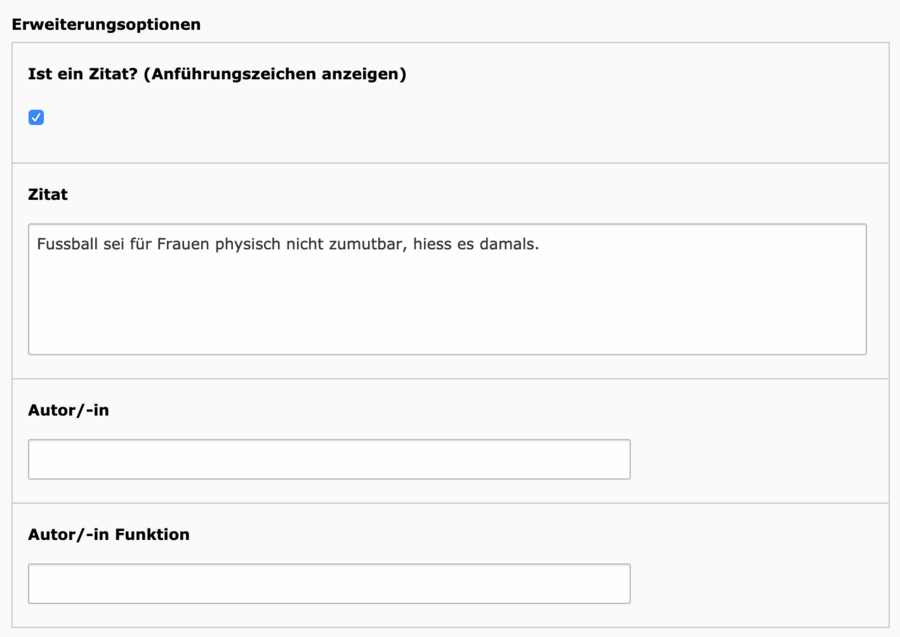This screenshot has height=637, width=900.
Task: Focus the Autor/-in input field
Action: point(329,459)
